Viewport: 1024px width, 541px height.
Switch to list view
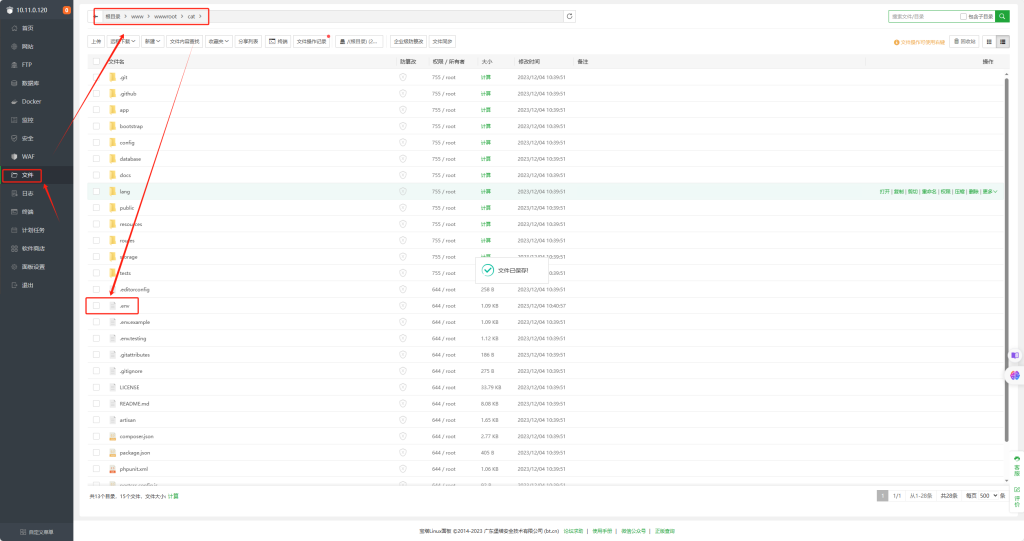pyautogui.click(x=1002, y=41)
